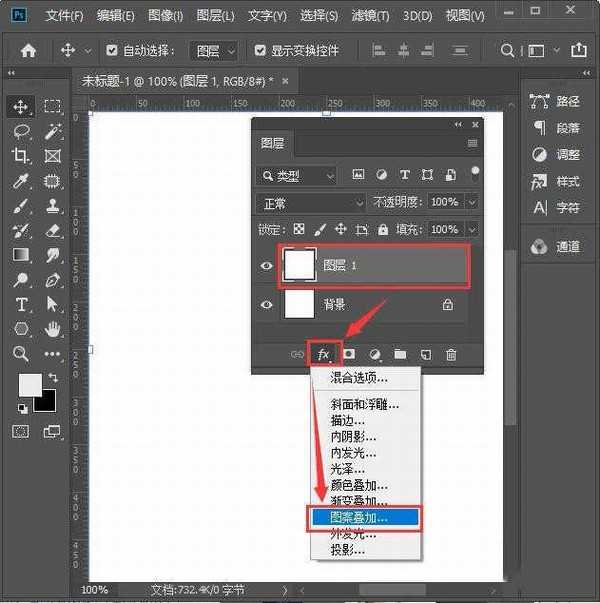Hide 图层 1 using eye icon

pos(266,265)
